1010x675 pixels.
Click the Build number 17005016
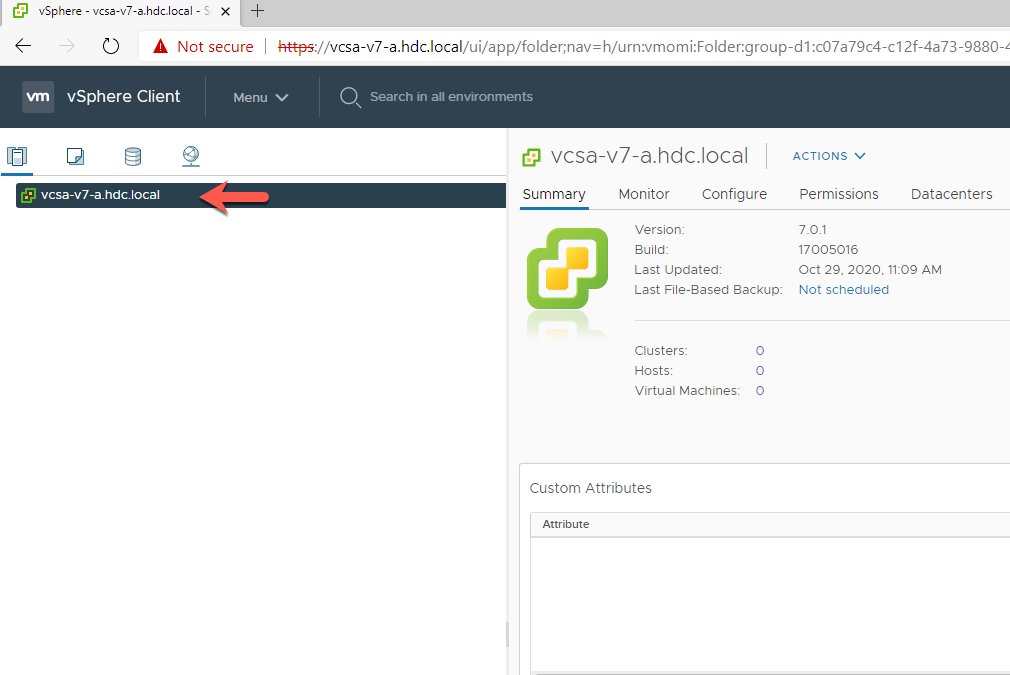pyautogui.click(x=828, y=250)
